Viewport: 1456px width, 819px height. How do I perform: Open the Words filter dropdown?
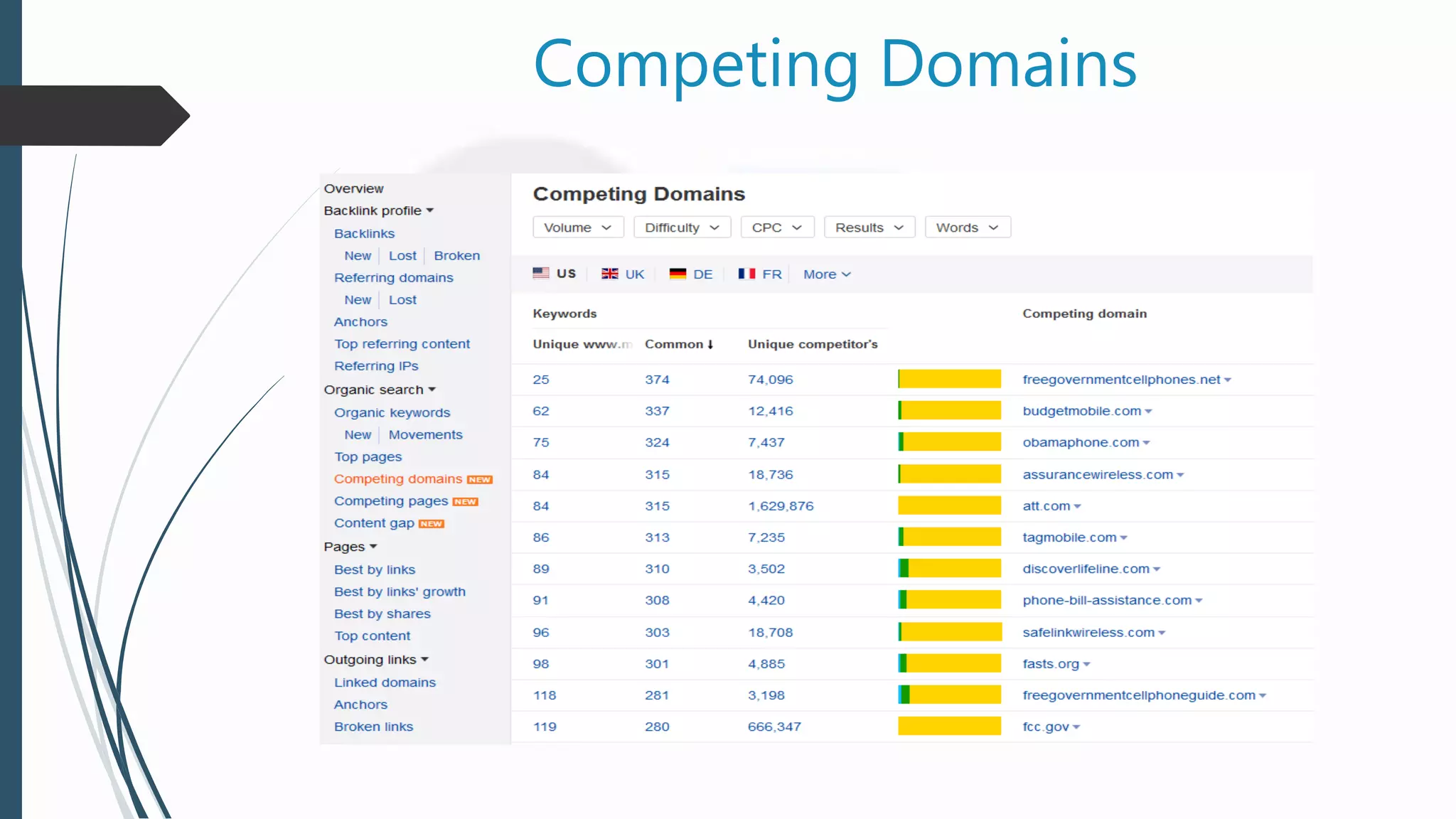[968, 227]
